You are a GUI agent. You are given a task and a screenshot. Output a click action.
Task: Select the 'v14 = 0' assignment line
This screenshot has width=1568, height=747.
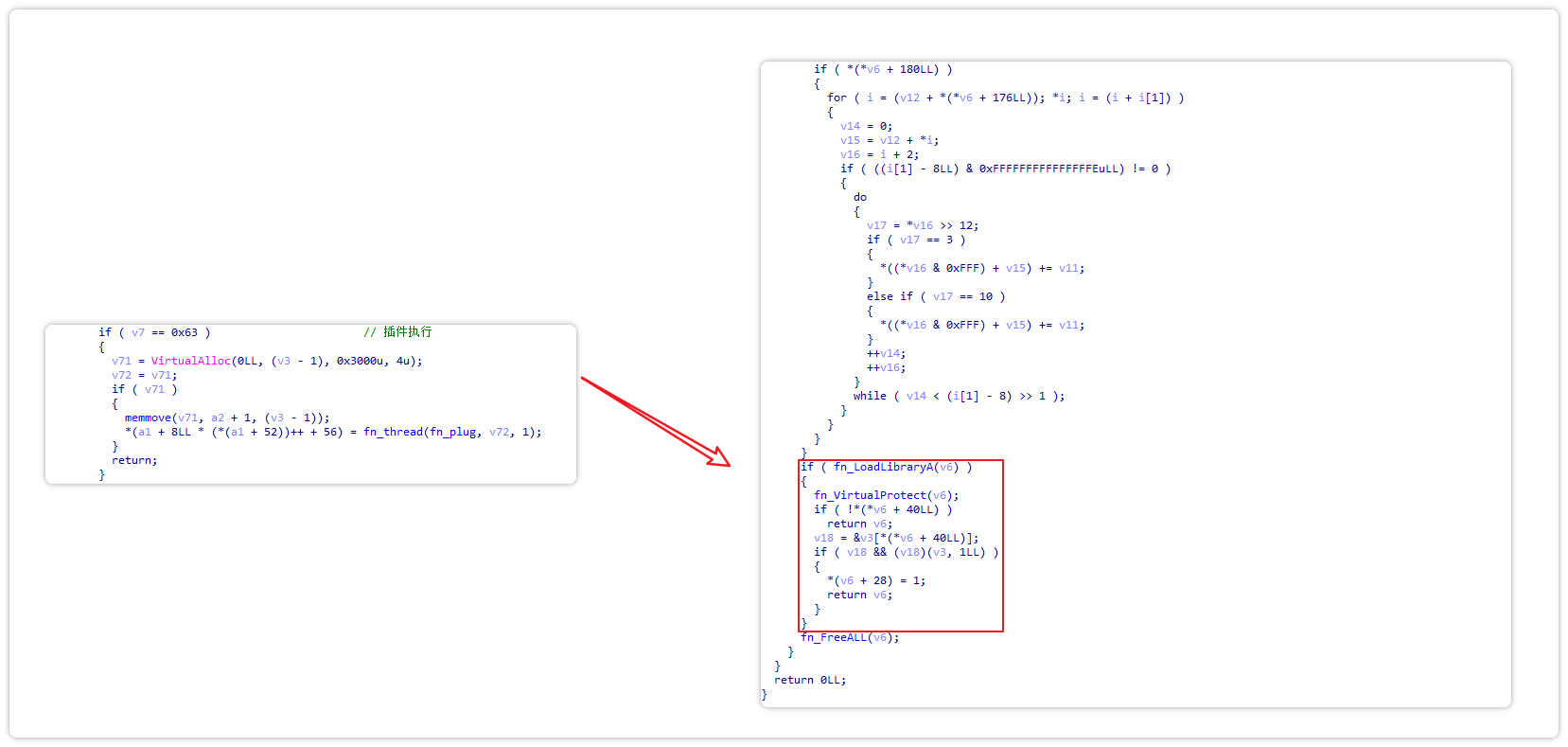[865, 126]
